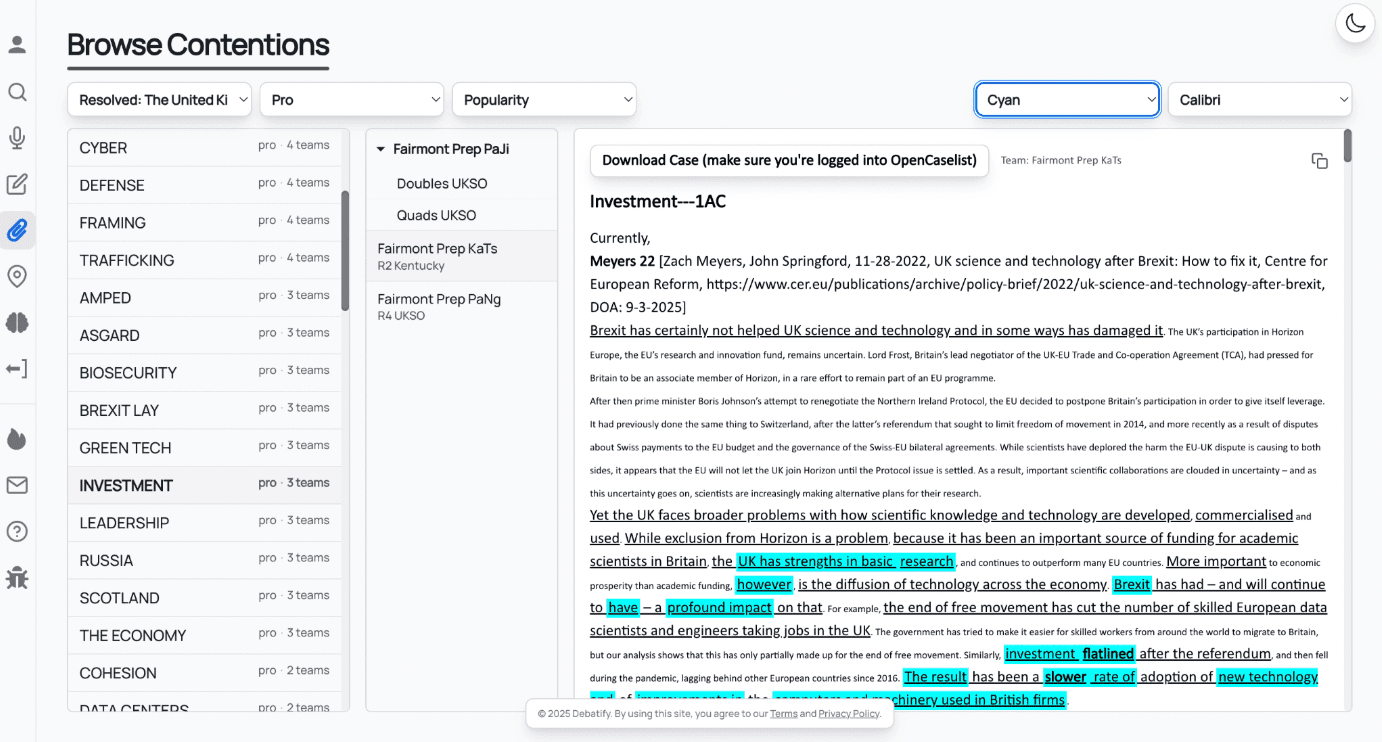Open the Popularity sort dropdown
1382x742 pixels.
544,100
